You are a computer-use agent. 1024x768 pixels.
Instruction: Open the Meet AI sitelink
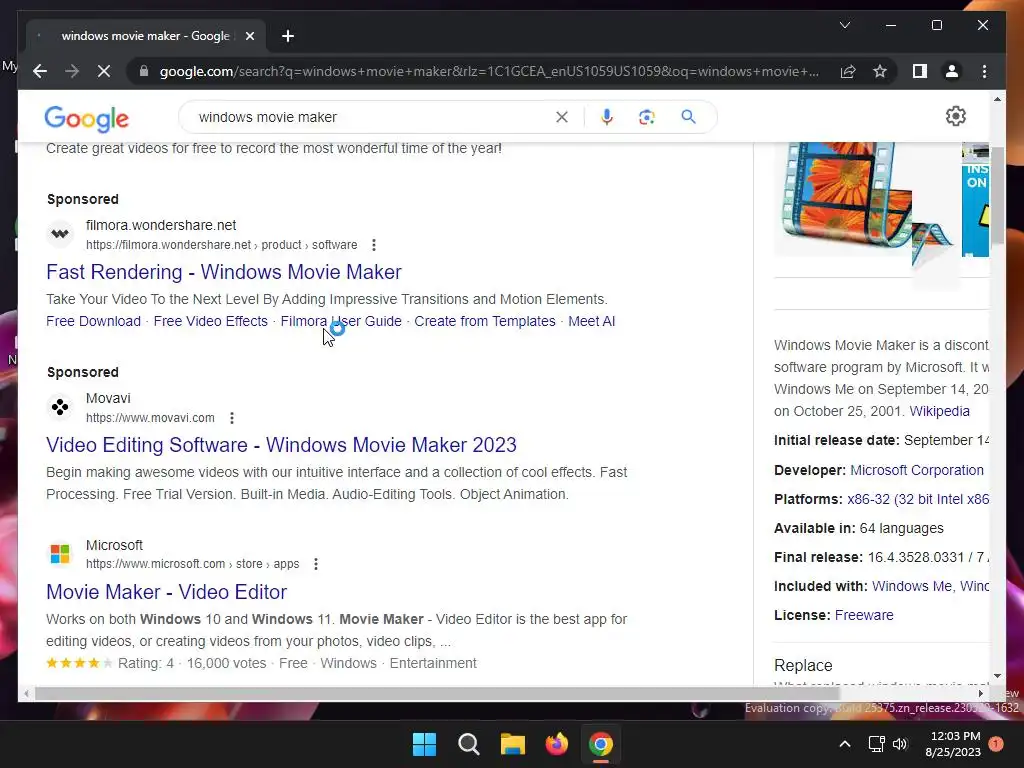click(x=592, y=321)
